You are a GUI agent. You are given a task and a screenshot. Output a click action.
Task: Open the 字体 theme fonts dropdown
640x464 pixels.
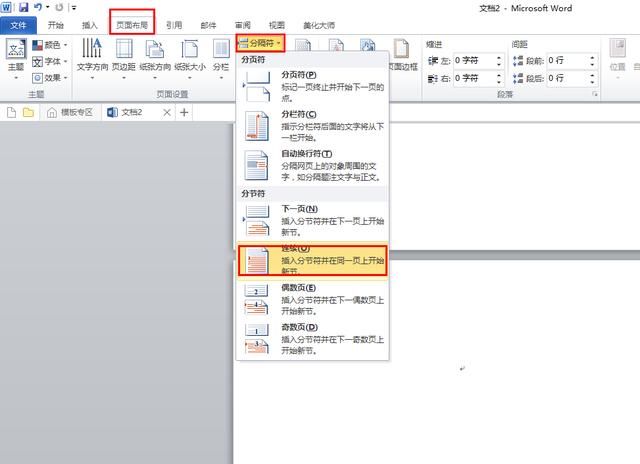[50, 61]
